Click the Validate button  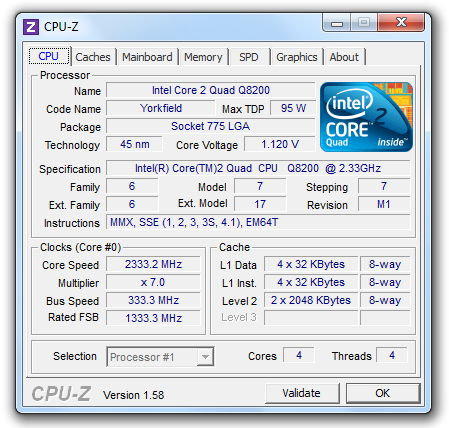tap(302, 393)
